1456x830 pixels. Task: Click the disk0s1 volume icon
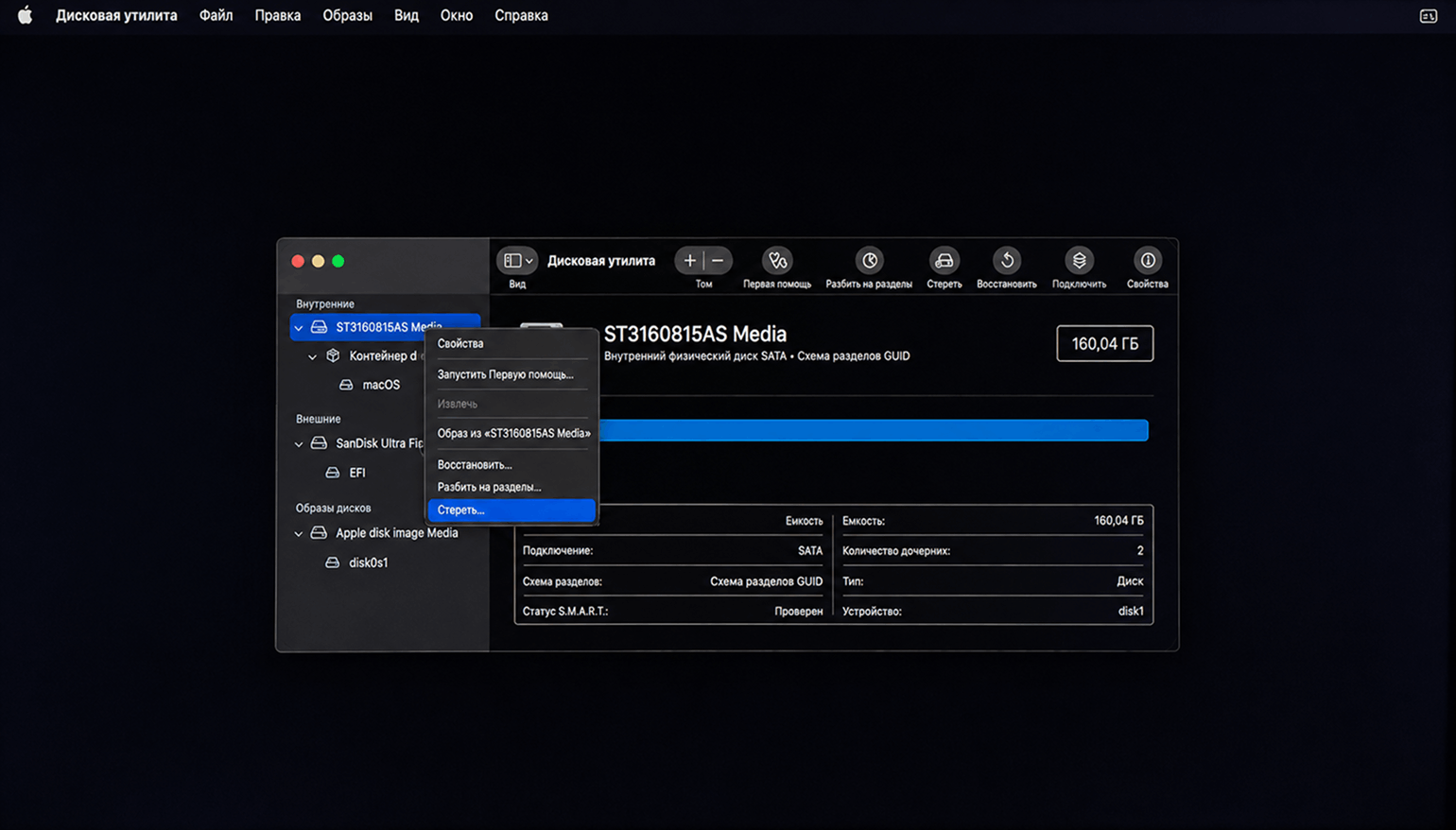point(333,562)
